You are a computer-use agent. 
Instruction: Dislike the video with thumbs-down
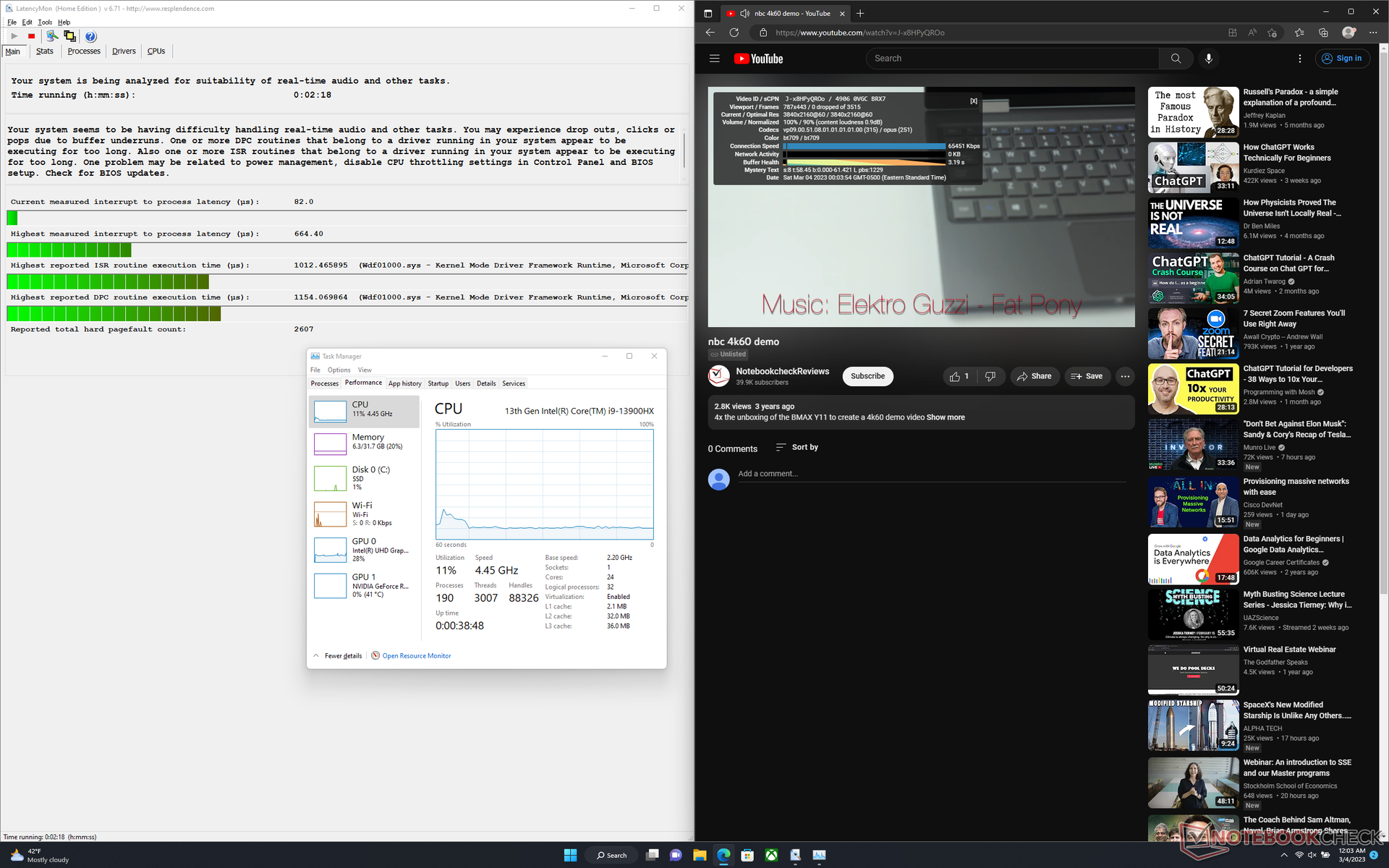pos(990,376)
